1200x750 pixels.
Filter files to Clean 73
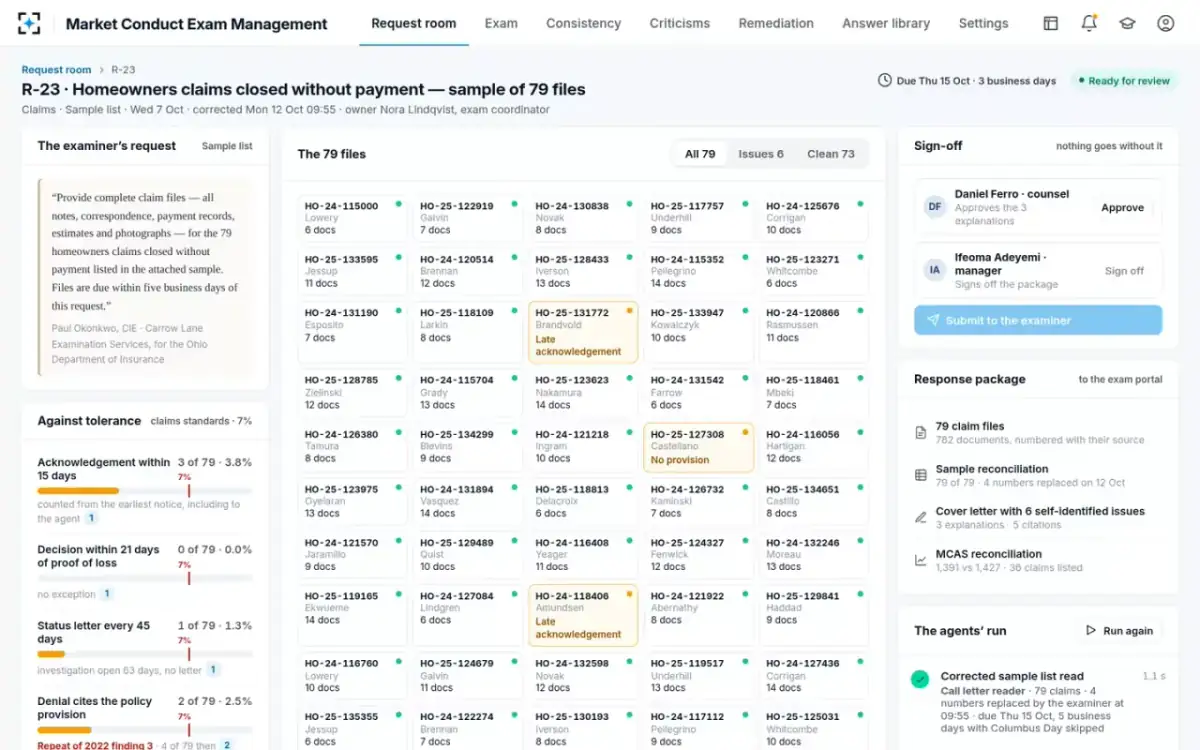click(831, 154)
